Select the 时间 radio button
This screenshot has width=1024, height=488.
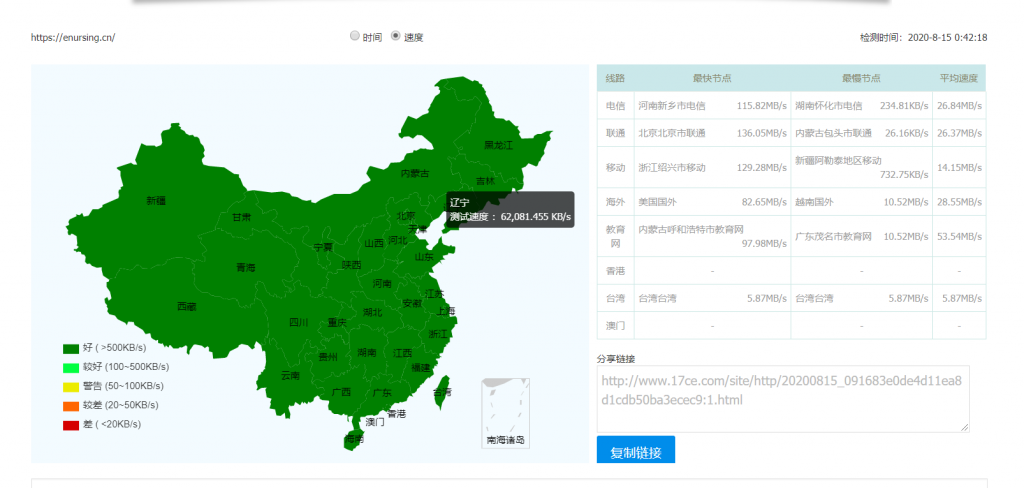(x=355, y=36)
